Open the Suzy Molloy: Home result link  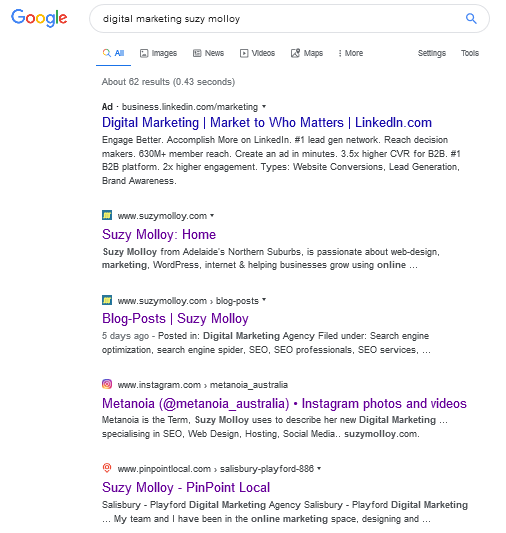click(159, 235)
